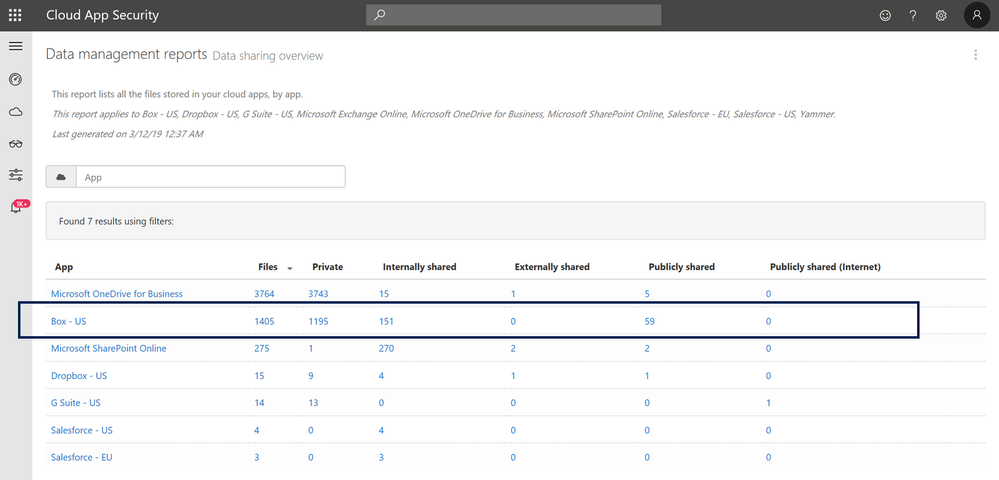The width and height of the screenshot is (999, 480).
Task: Click the Found 7 results text
Action: (117, 222)
